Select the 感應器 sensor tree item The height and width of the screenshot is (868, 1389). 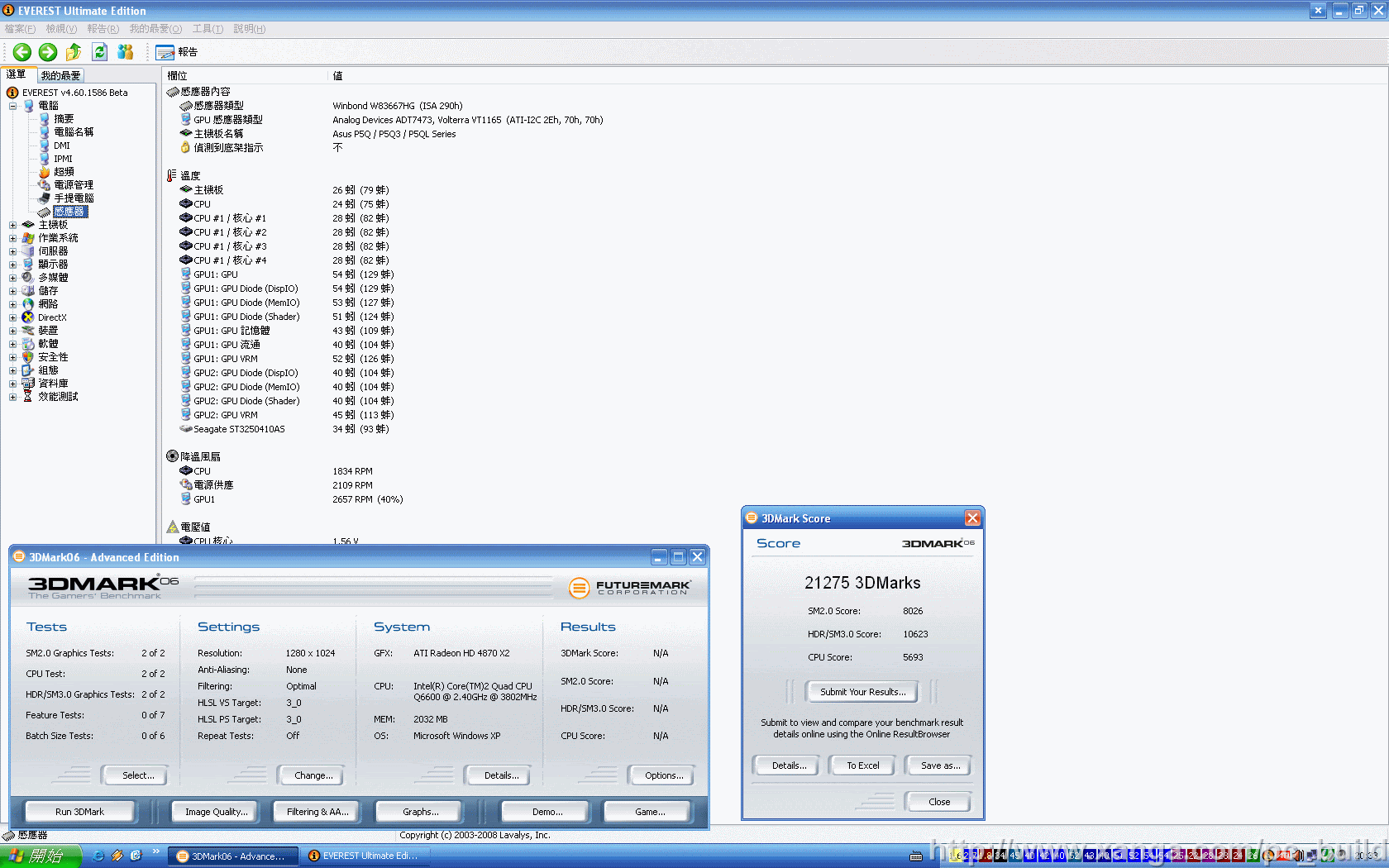coord(70,212)
